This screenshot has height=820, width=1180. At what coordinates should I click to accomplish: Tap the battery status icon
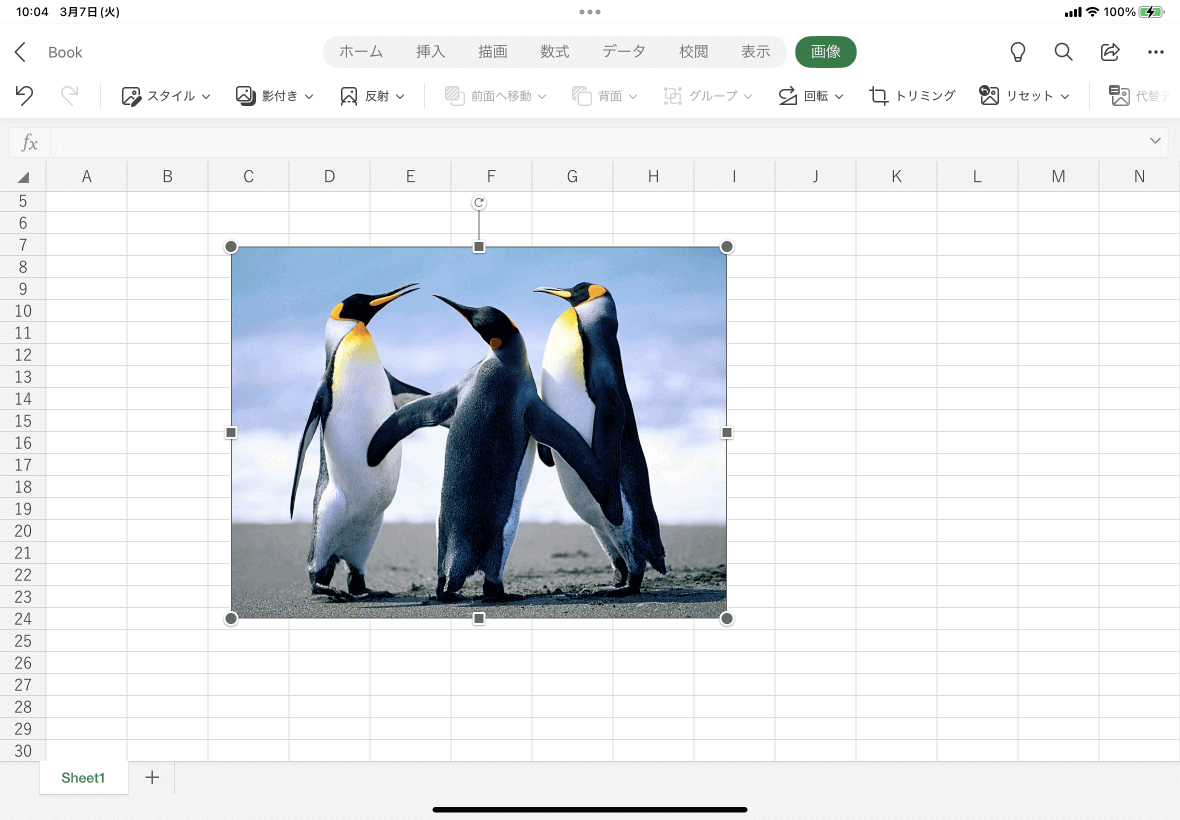1151,12
